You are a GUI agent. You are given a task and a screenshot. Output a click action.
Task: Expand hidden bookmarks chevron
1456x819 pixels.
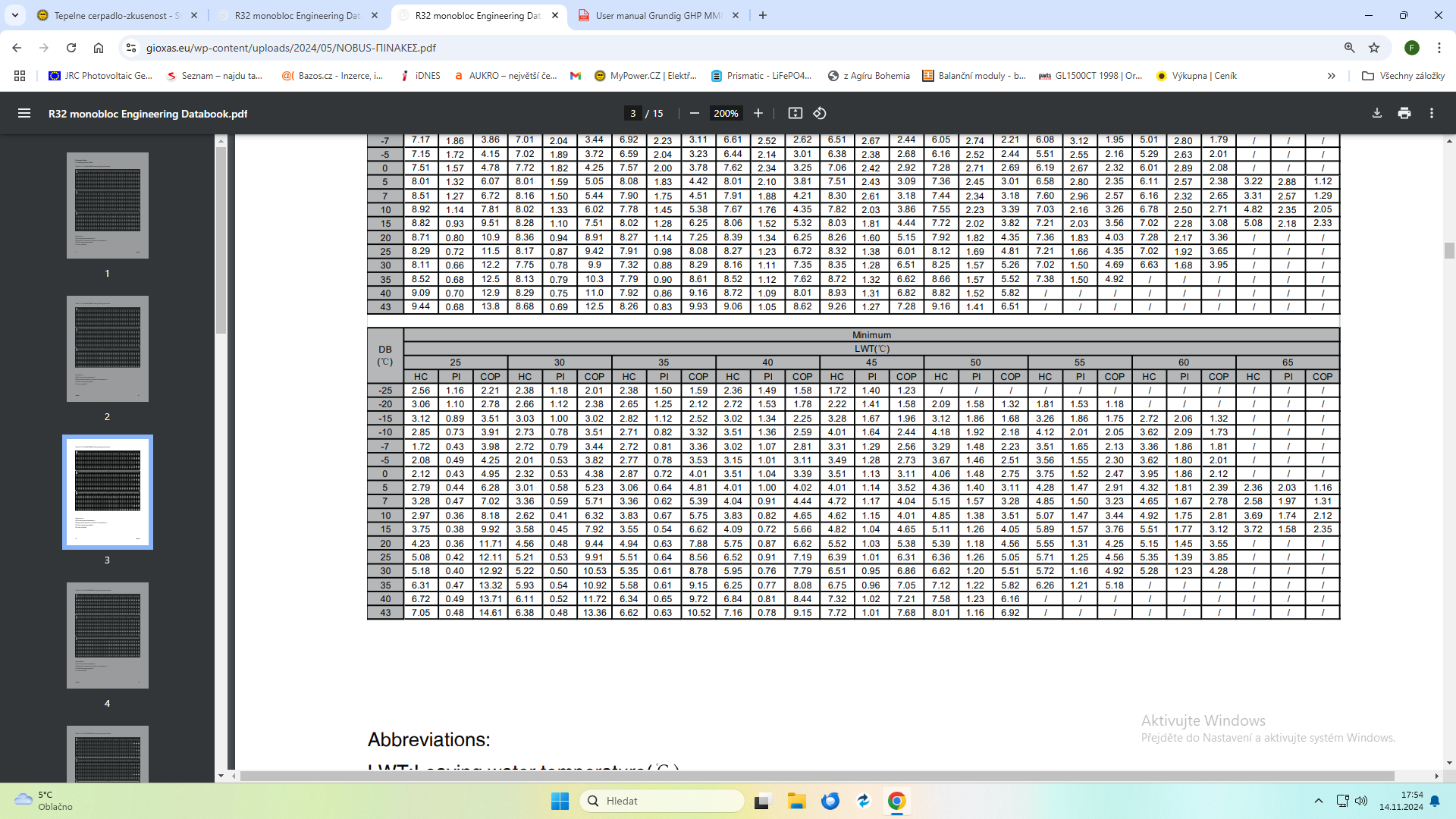click(1331, 76)
